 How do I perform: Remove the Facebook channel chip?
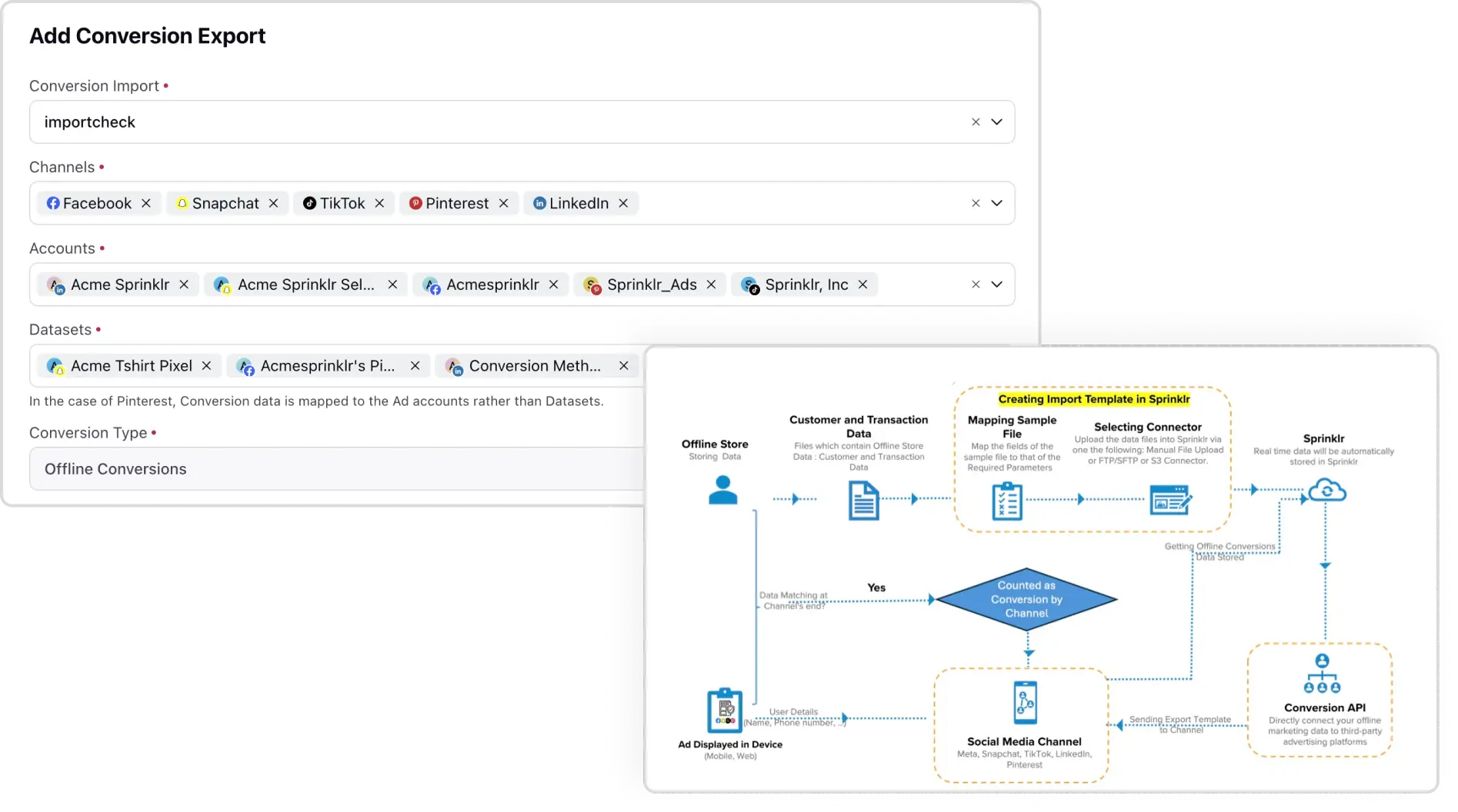click(x=146, y=204)
